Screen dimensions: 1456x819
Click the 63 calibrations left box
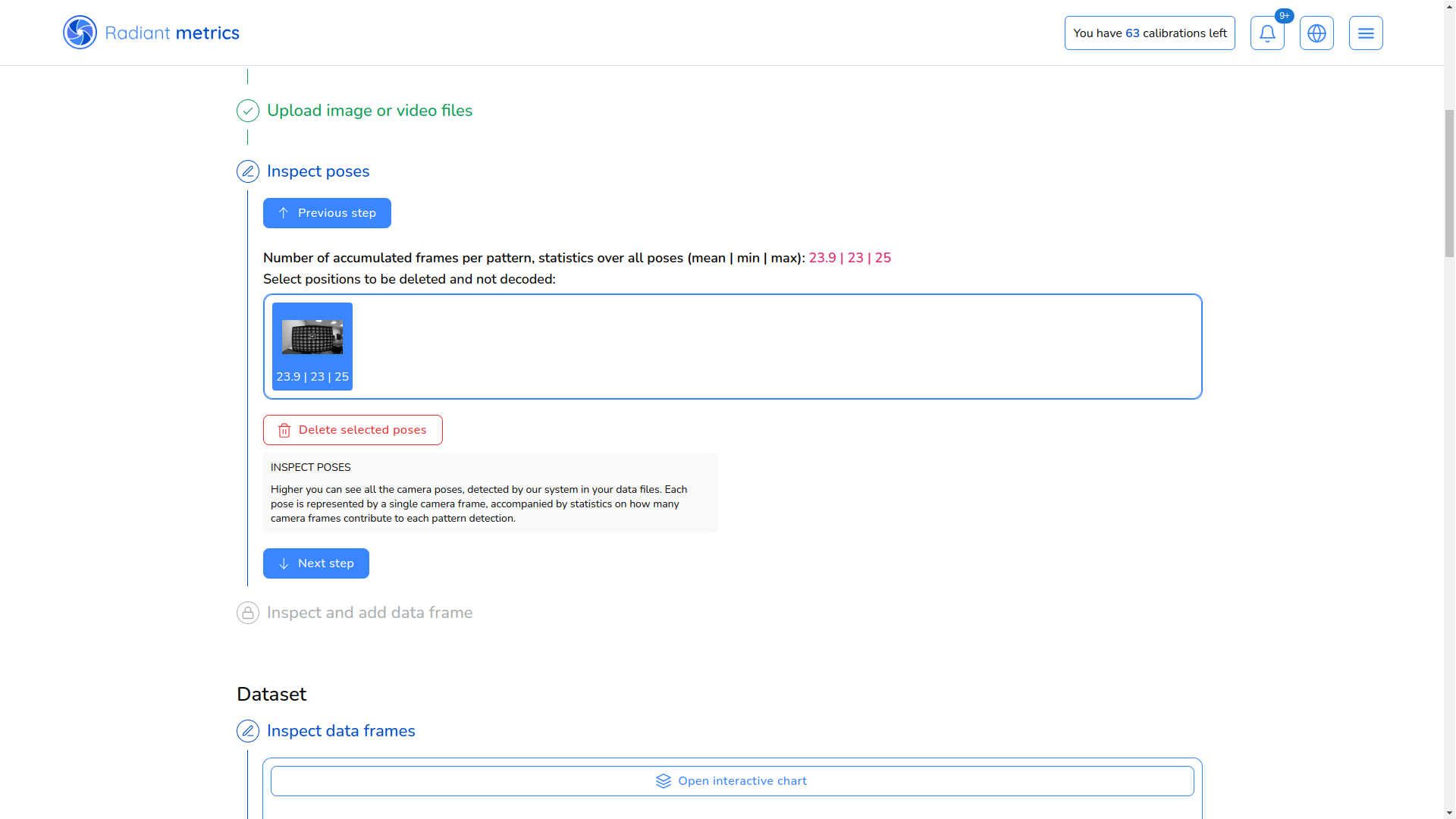click(x=1150, y=33)
